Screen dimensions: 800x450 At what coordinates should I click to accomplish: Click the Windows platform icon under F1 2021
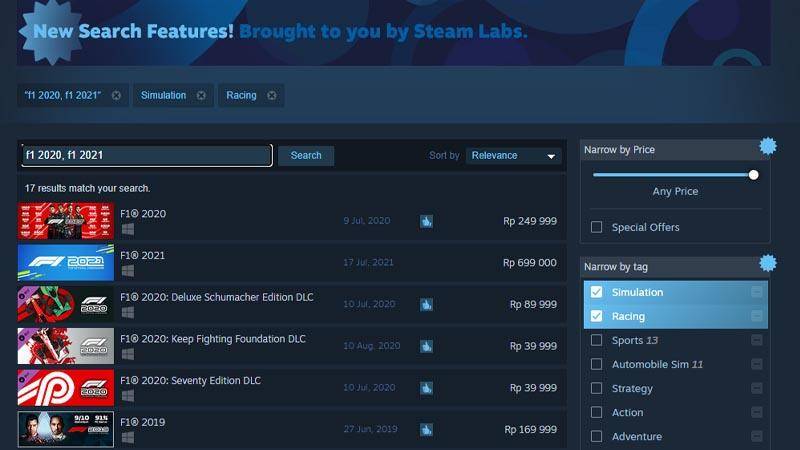click(128, 271)
